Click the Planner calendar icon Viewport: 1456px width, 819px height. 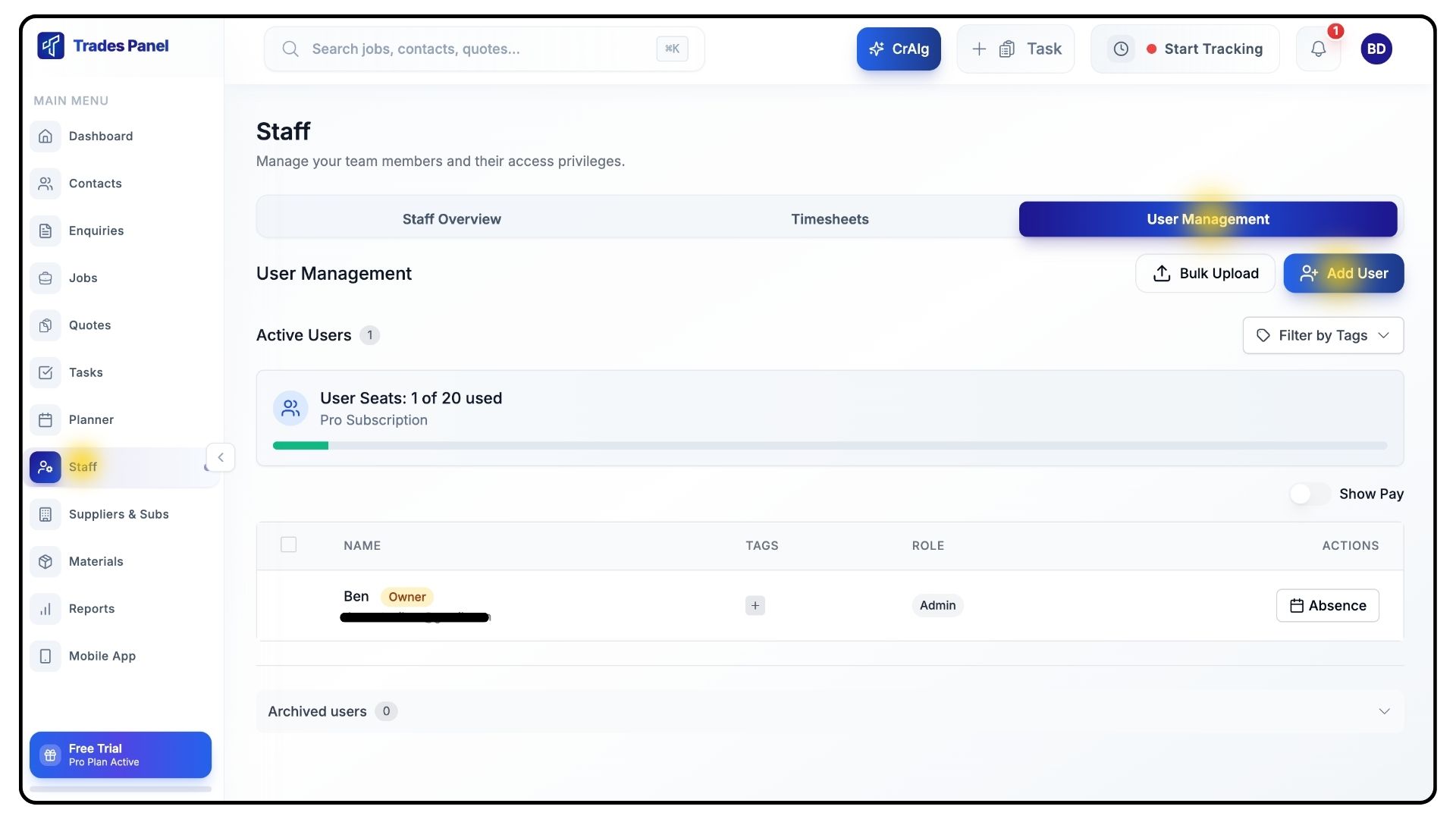coord(45,420)
